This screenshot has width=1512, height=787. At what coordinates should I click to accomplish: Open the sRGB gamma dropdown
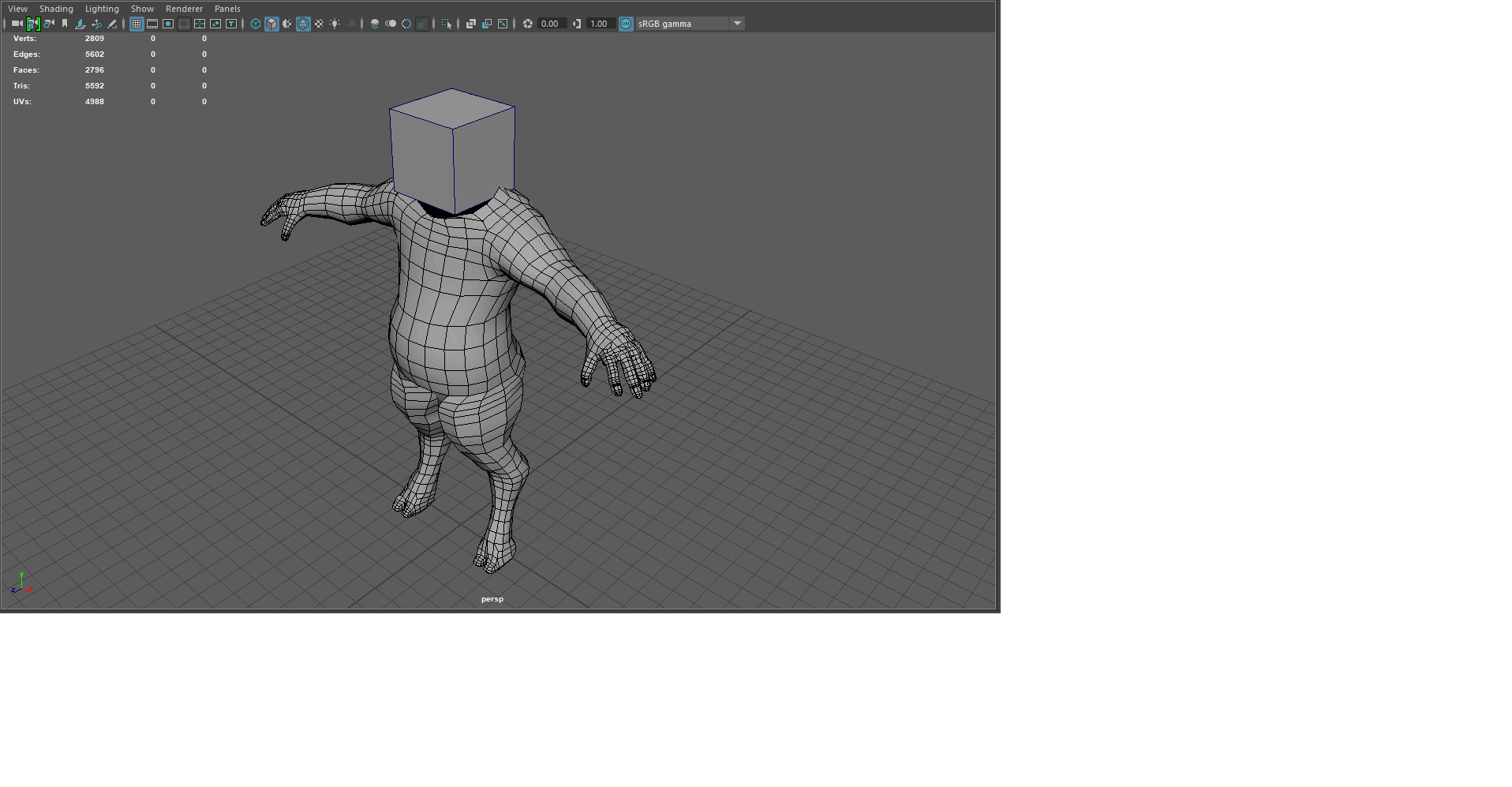click(x=691, y=24)
